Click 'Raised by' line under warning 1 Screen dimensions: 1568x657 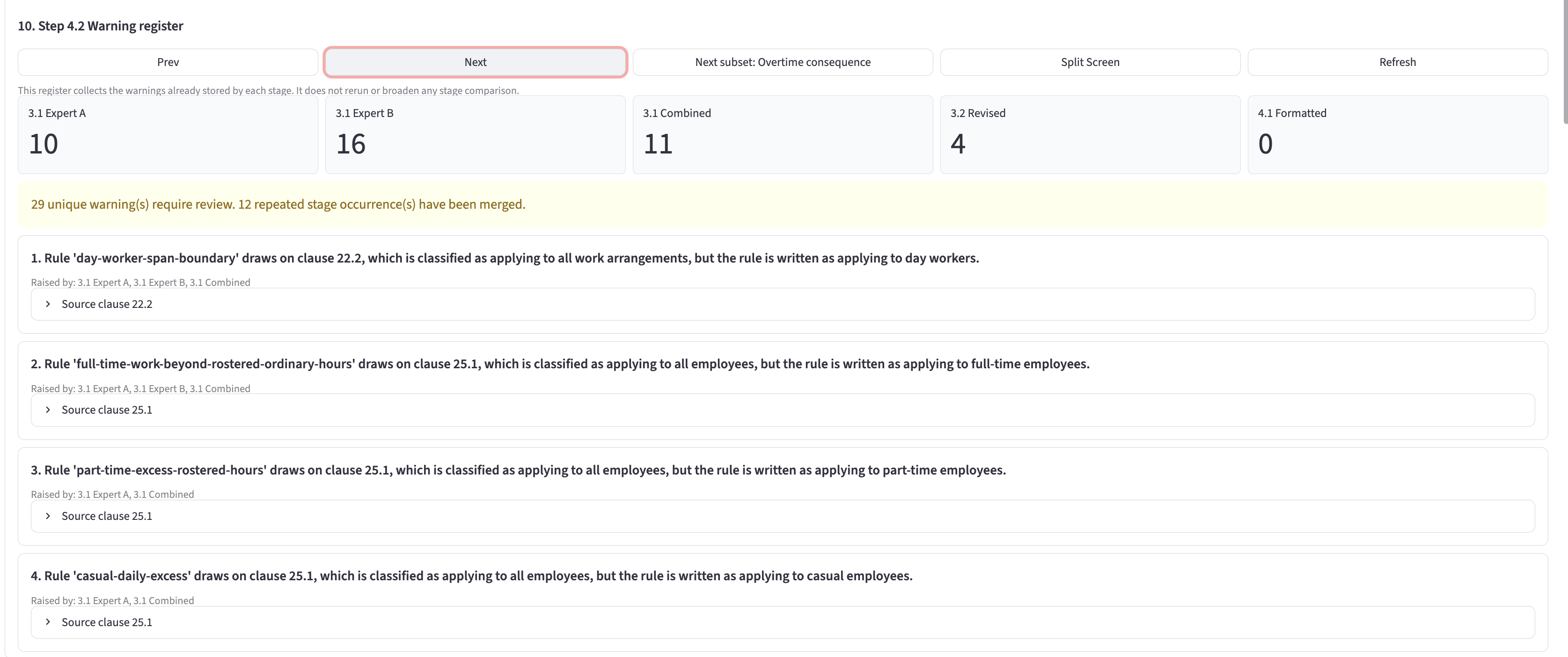tap(140, 282)
